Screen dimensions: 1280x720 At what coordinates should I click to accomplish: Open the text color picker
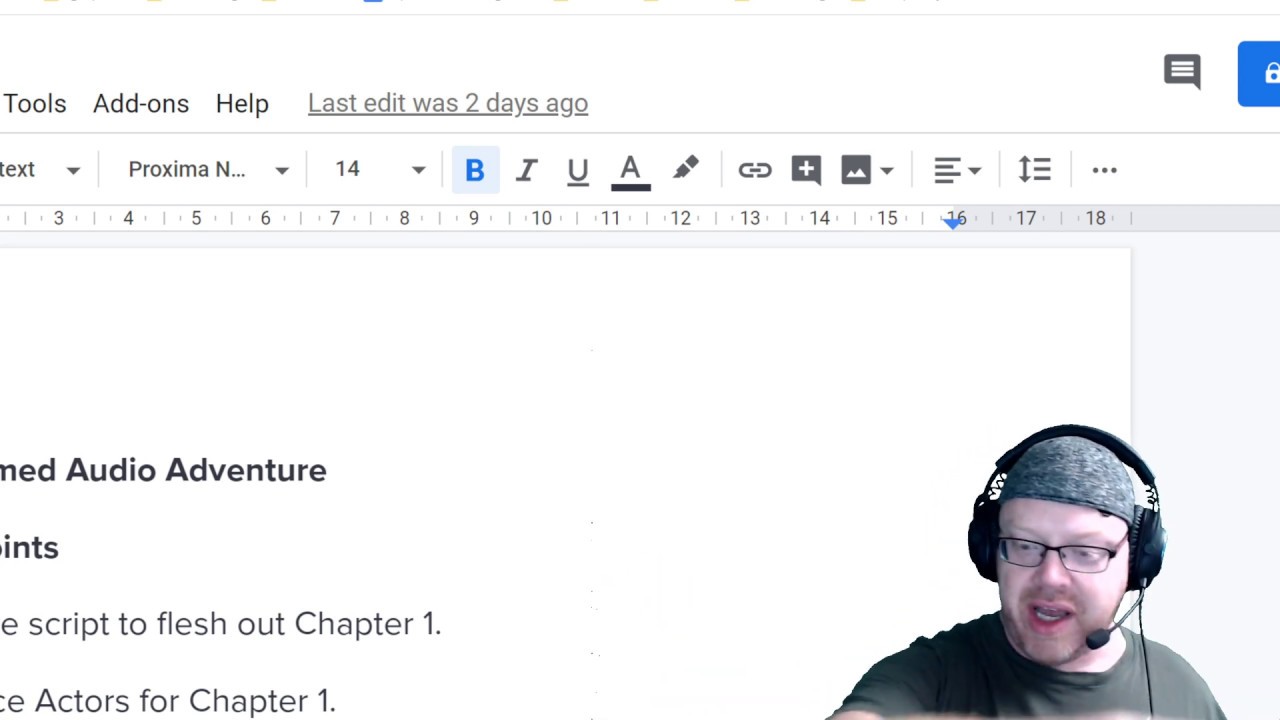[x=630, y=170]
